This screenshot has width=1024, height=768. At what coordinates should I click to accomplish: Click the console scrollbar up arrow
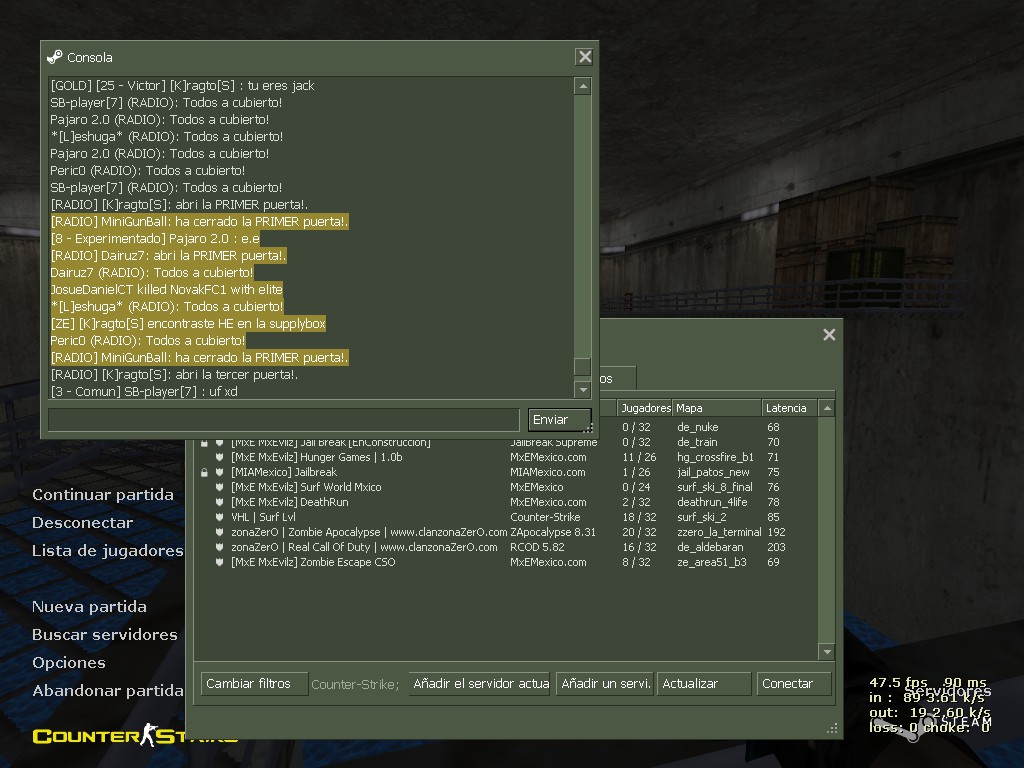pos(583,86)
